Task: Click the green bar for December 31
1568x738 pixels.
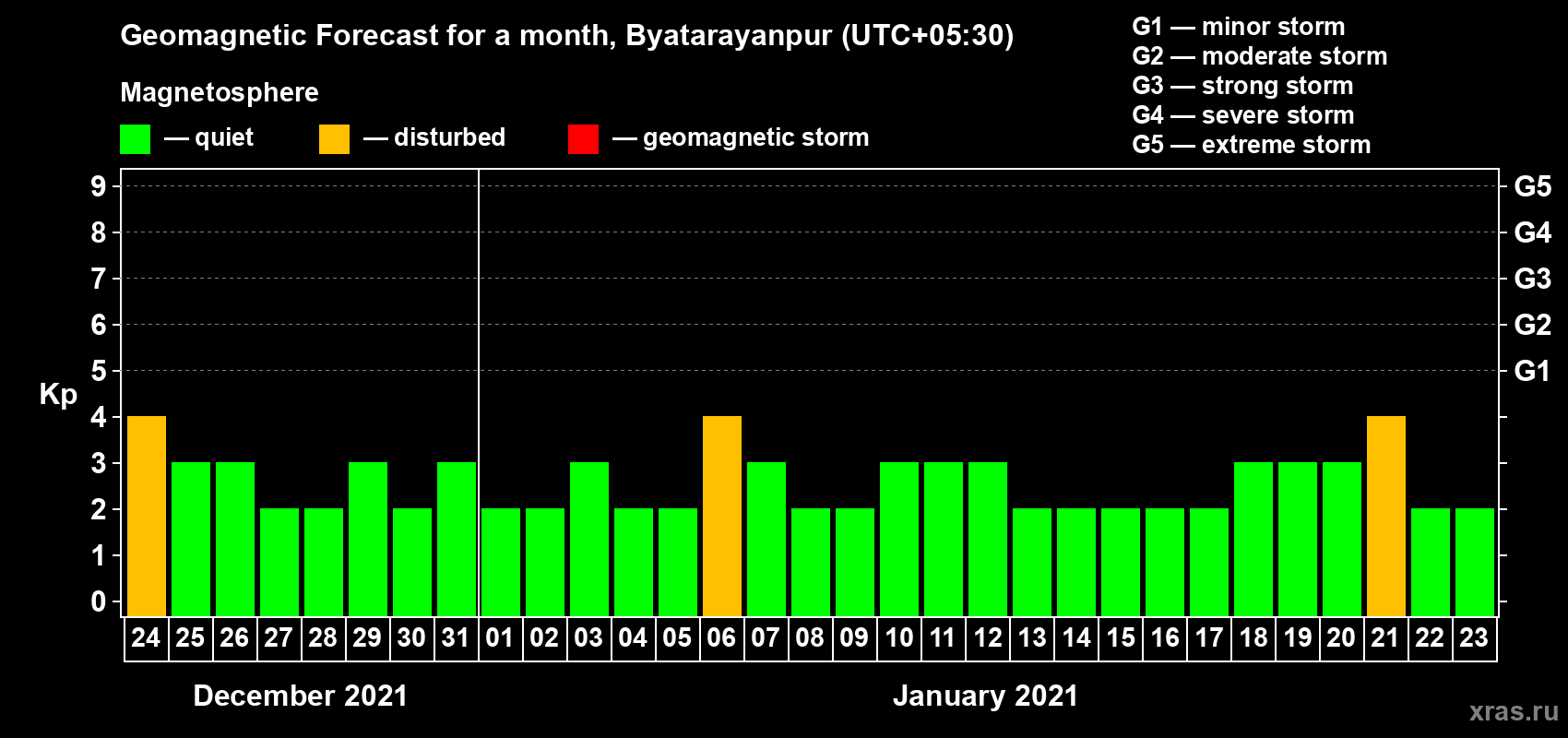Action: 457,539
